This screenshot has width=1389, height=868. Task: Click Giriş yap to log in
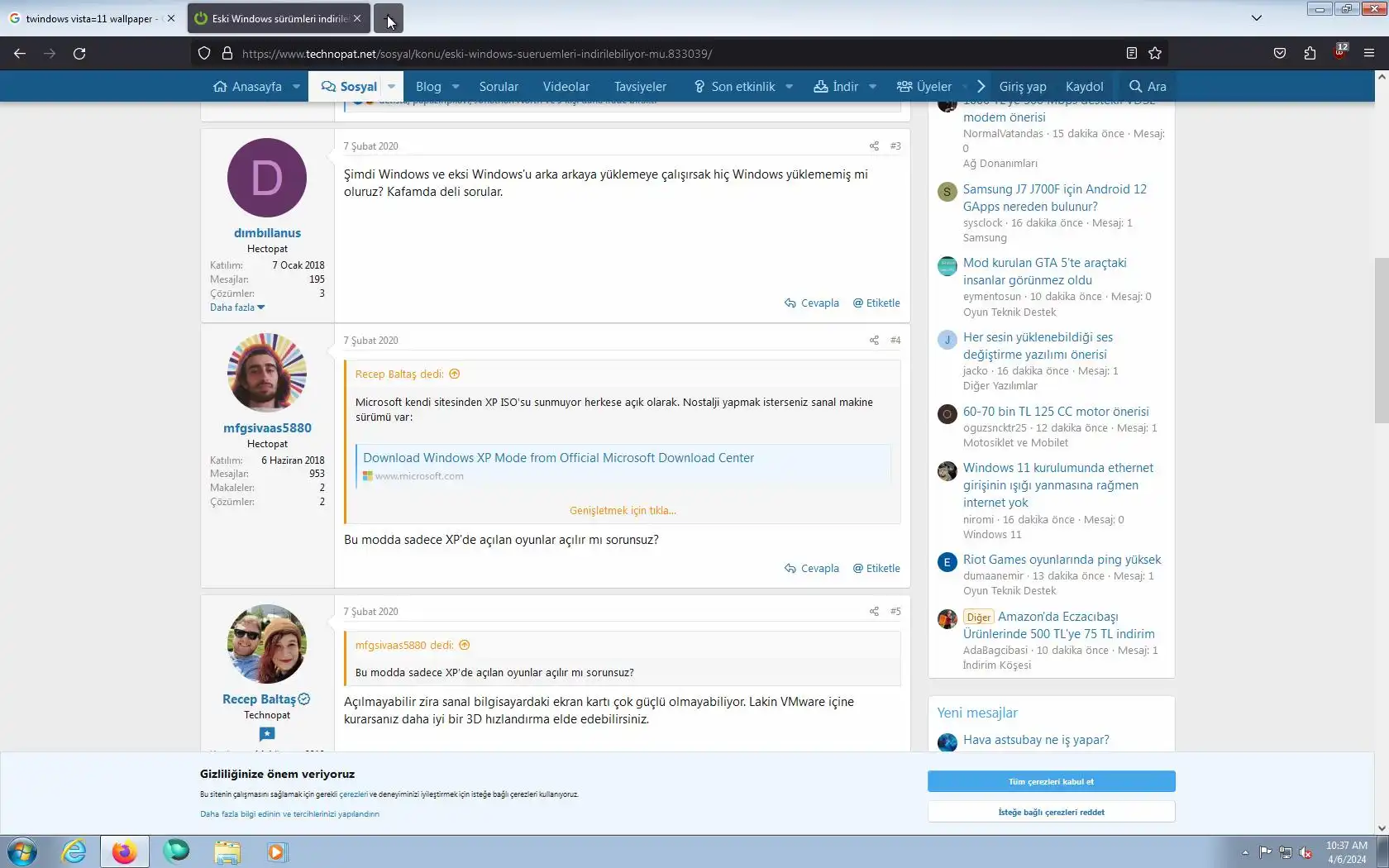pos(1023,86)
